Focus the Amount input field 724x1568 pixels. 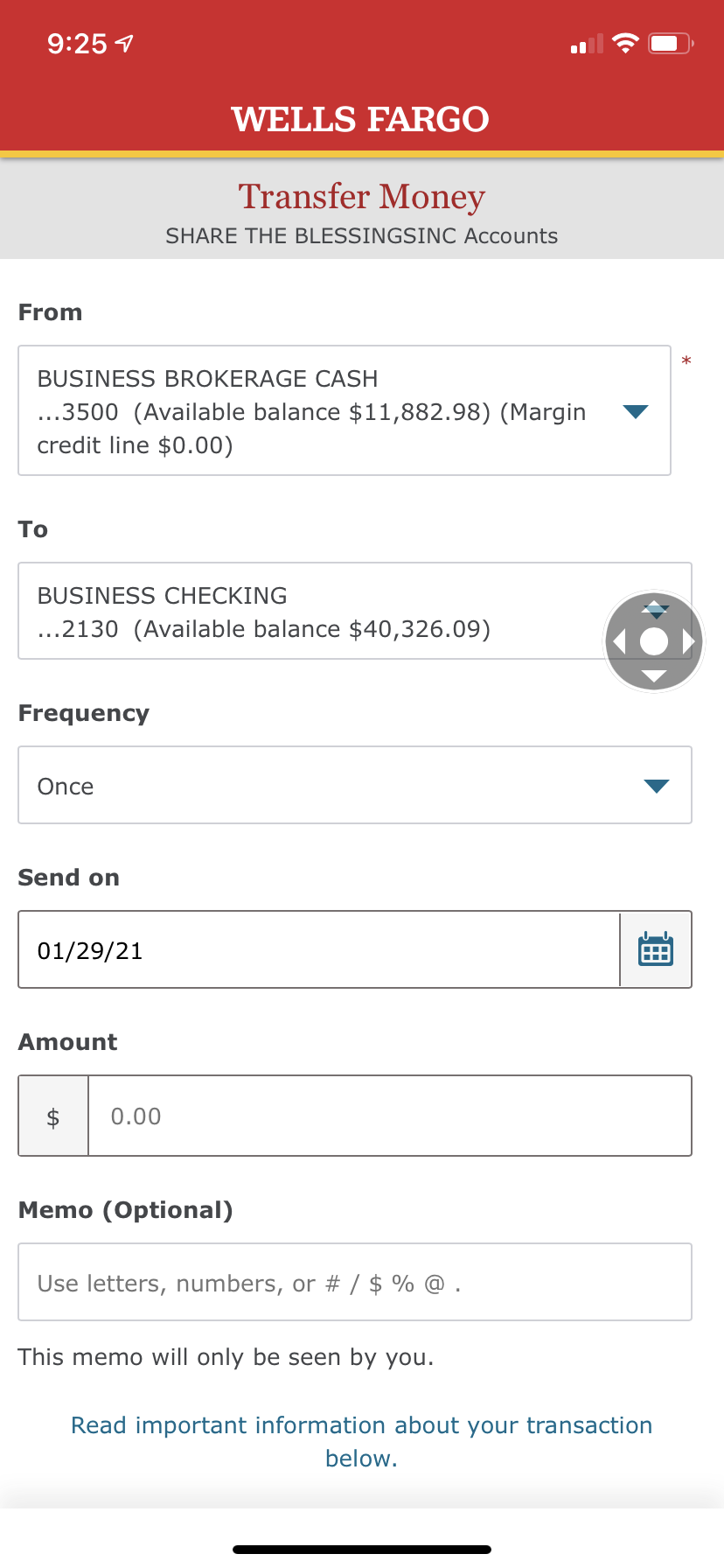[x=389, y=1116]
